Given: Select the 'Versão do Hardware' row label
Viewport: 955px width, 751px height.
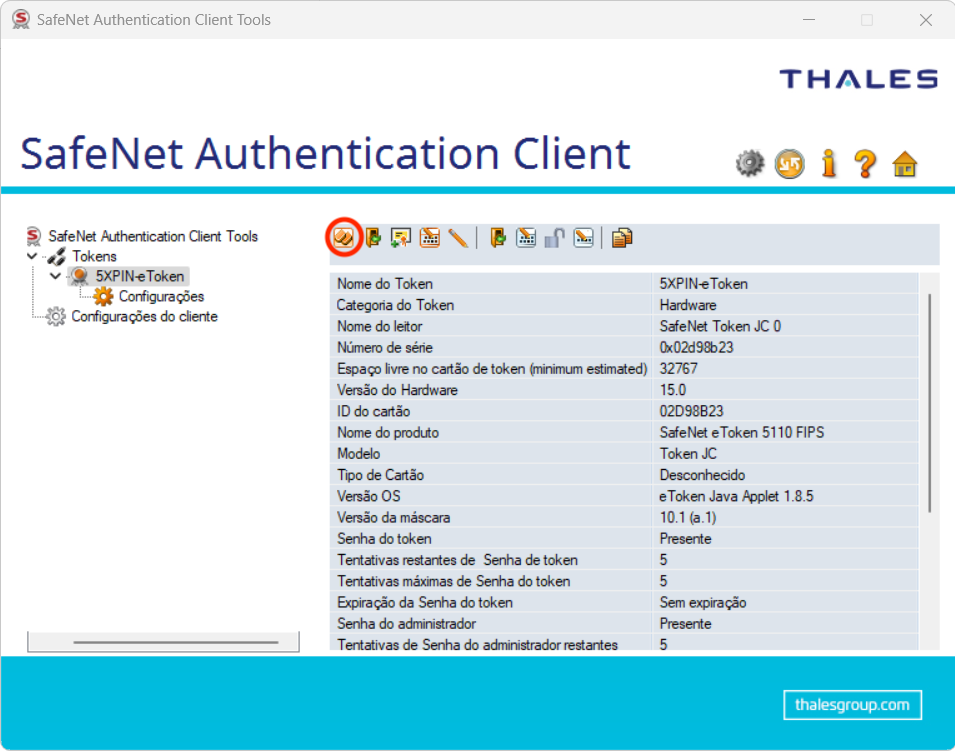Looking at the screenshot, I should [397, 390].
